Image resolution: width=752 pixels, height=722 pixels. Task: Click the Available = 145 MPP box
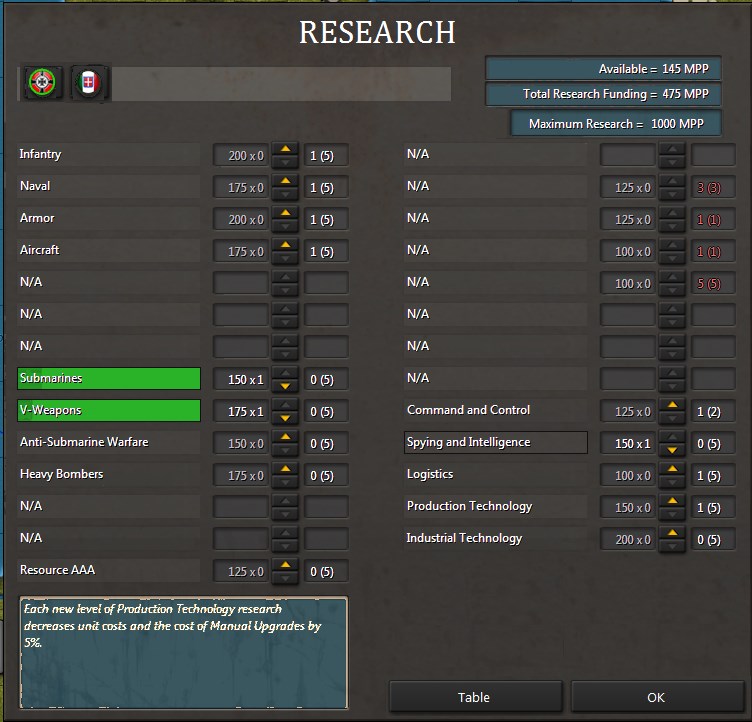(x=603, y=69)
